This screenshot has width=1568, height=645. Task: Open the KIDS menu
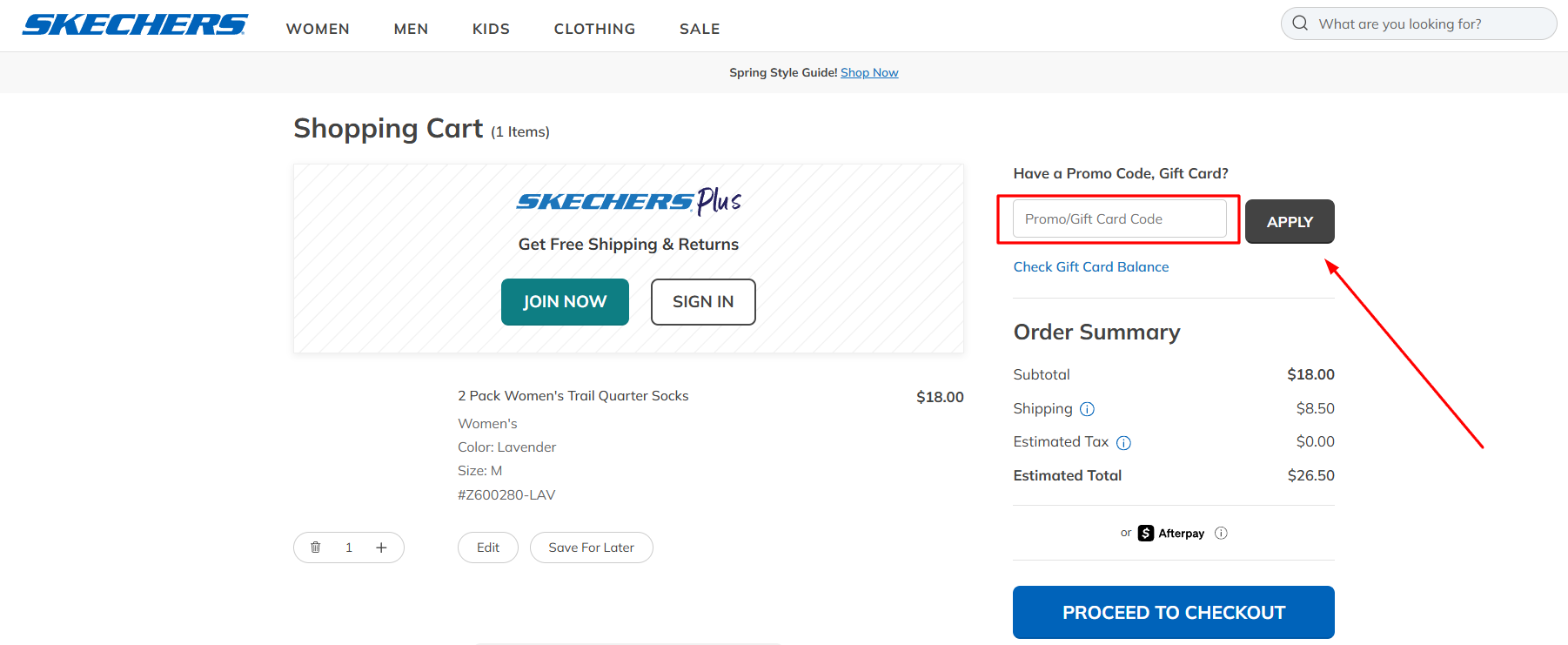tap(491, 29)
